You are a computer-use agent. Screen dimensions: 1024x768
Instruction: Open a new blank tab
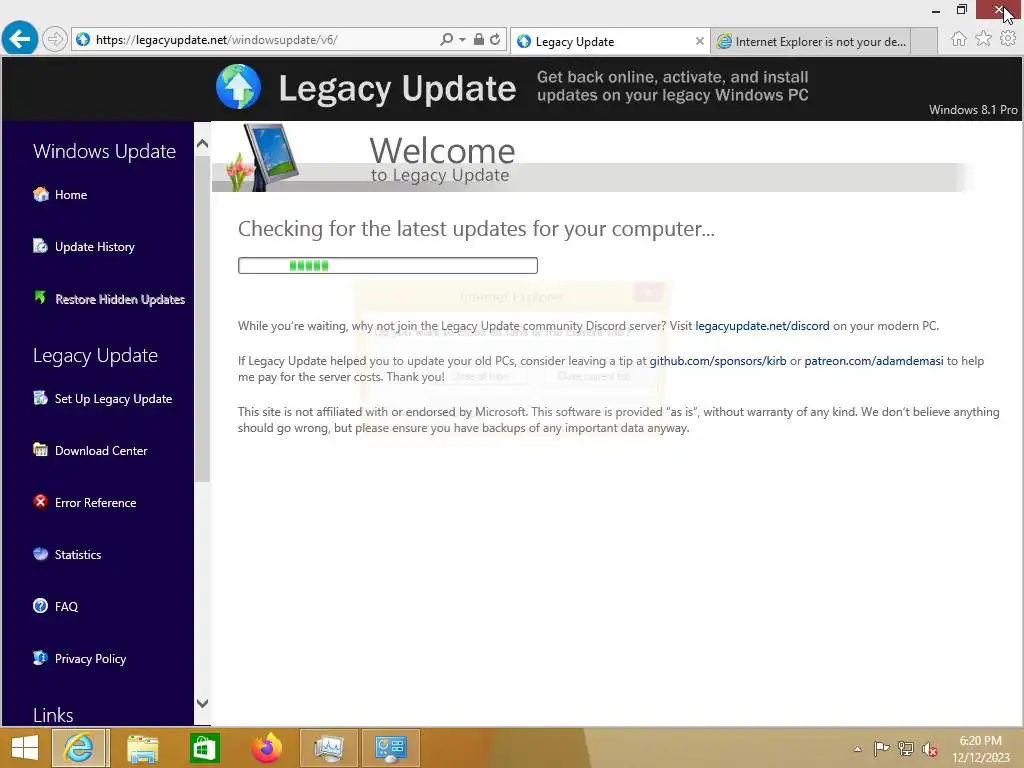[924, 42]
